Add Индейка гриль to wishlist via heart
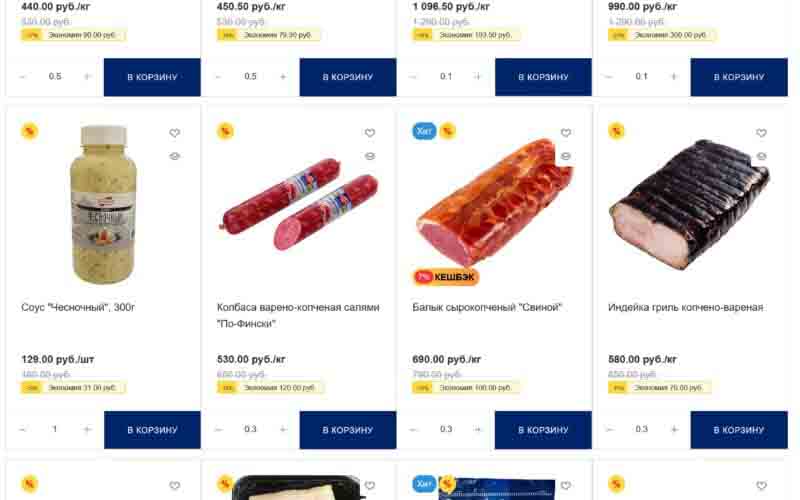The image size is (800, 500). point(761,133)
